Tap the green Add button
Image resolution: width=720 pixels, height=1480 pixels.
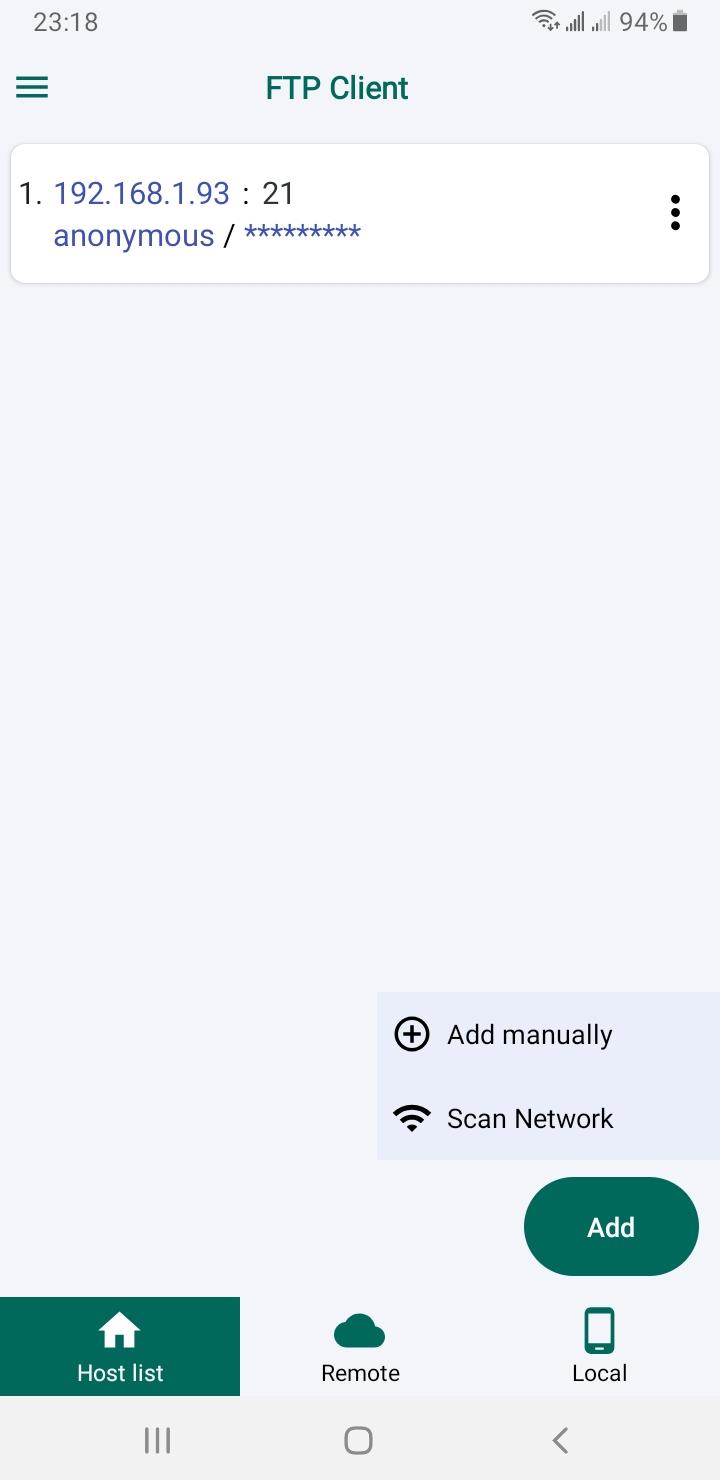click(611, 1227)
